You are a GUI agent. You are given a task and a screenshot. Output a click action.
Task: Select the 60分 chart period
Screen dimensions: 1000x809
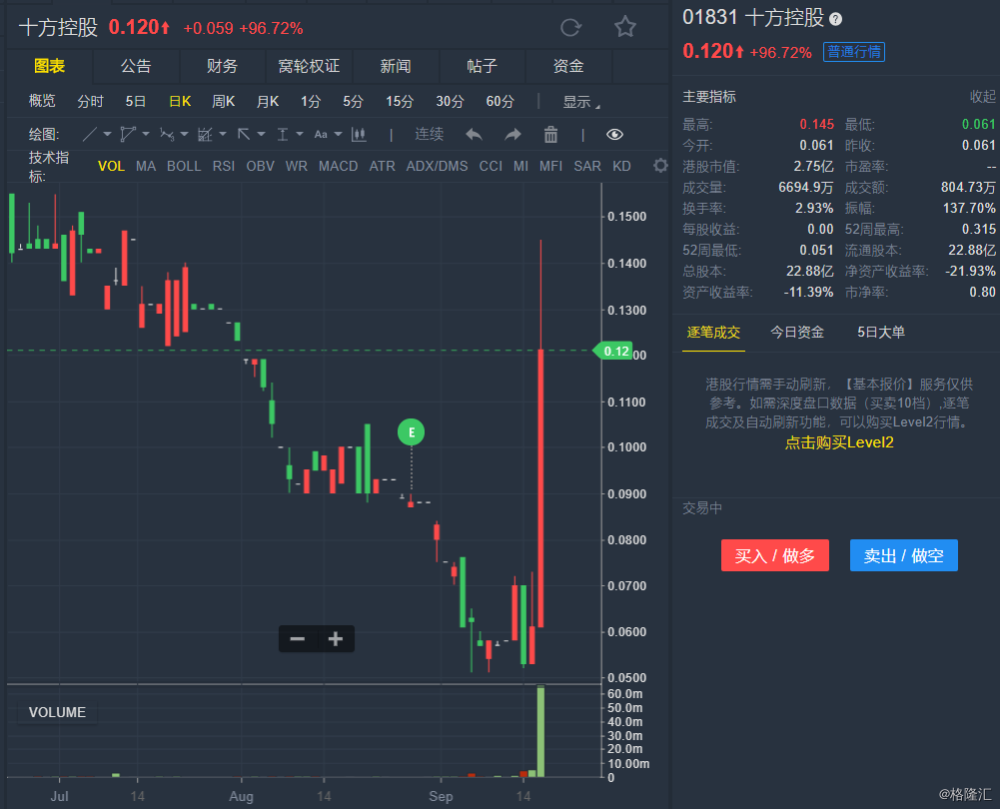coord(500,101)
